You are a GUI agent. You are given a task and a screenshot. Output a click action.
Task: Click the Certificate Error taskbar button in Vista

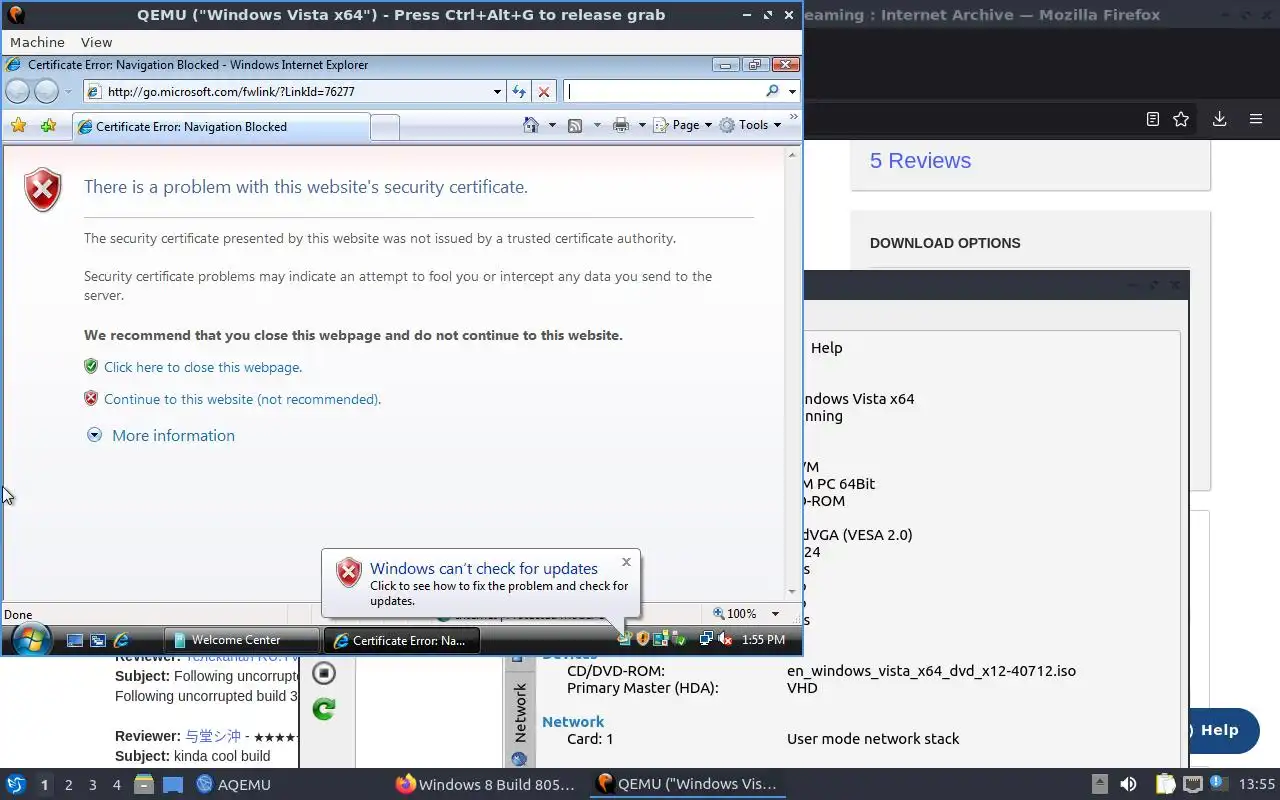(402, 640)
